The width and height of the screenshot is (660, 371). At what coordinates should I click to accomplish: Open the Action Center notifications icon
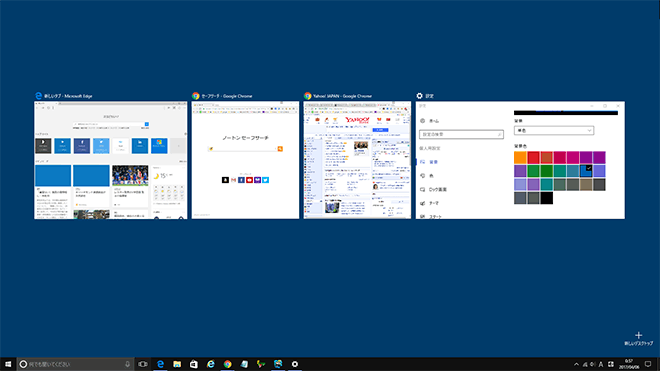[x=648, y=364]
